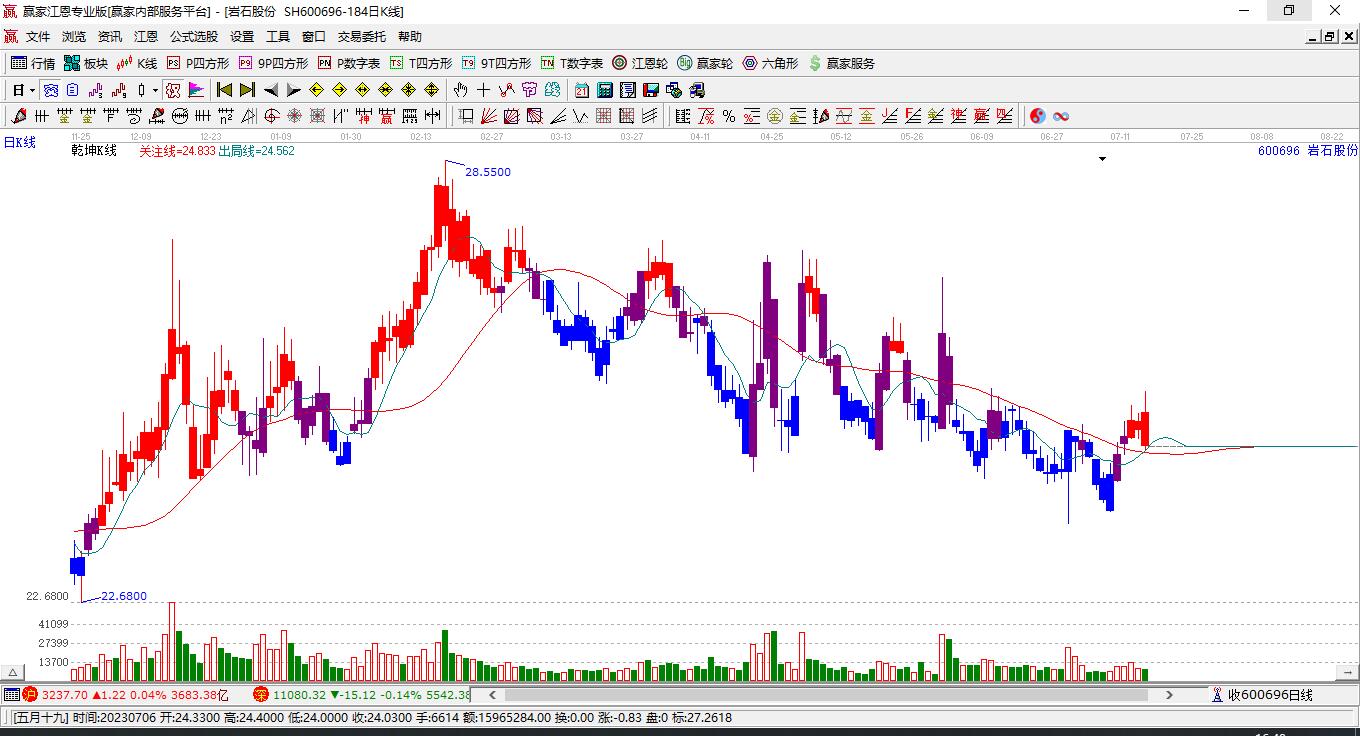The height and width of the screenshot is (736, 1360).
Task: Open the P数字表 number table
Action: 349,63
